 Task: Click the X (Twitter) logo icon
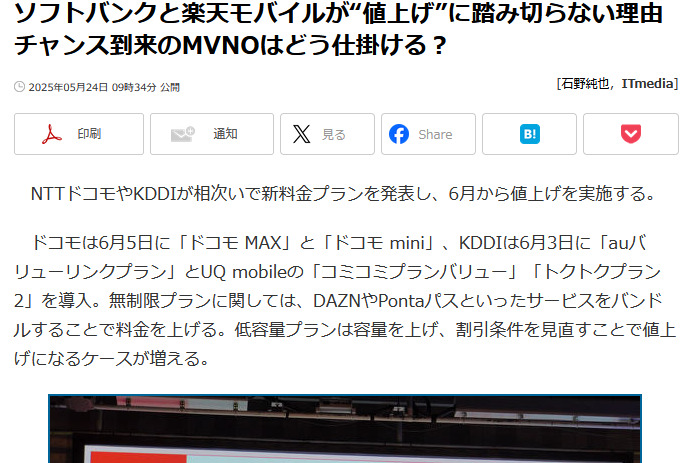click(301, 134)
